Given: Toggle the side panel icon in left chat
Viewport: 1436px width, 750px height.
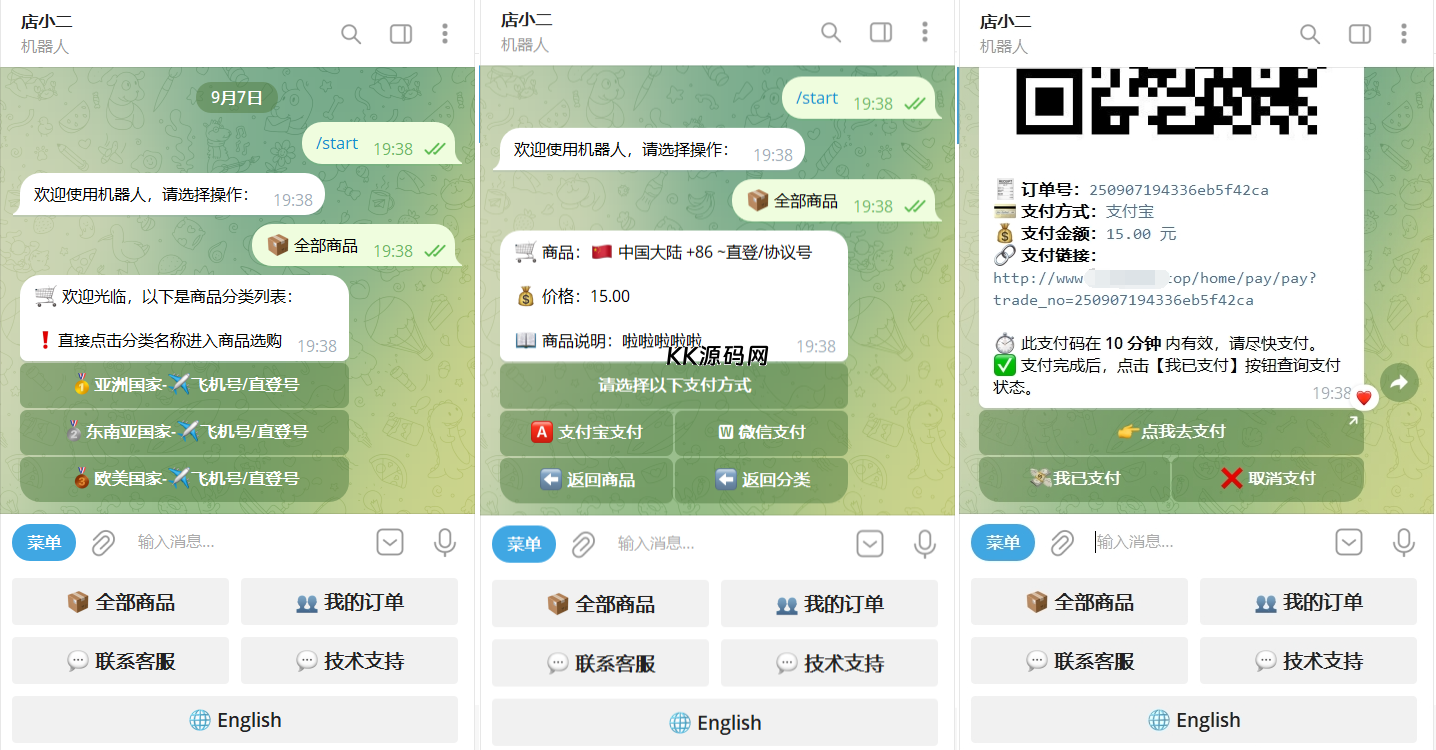Looking at the screenshot, I should [x=401, y=34].
